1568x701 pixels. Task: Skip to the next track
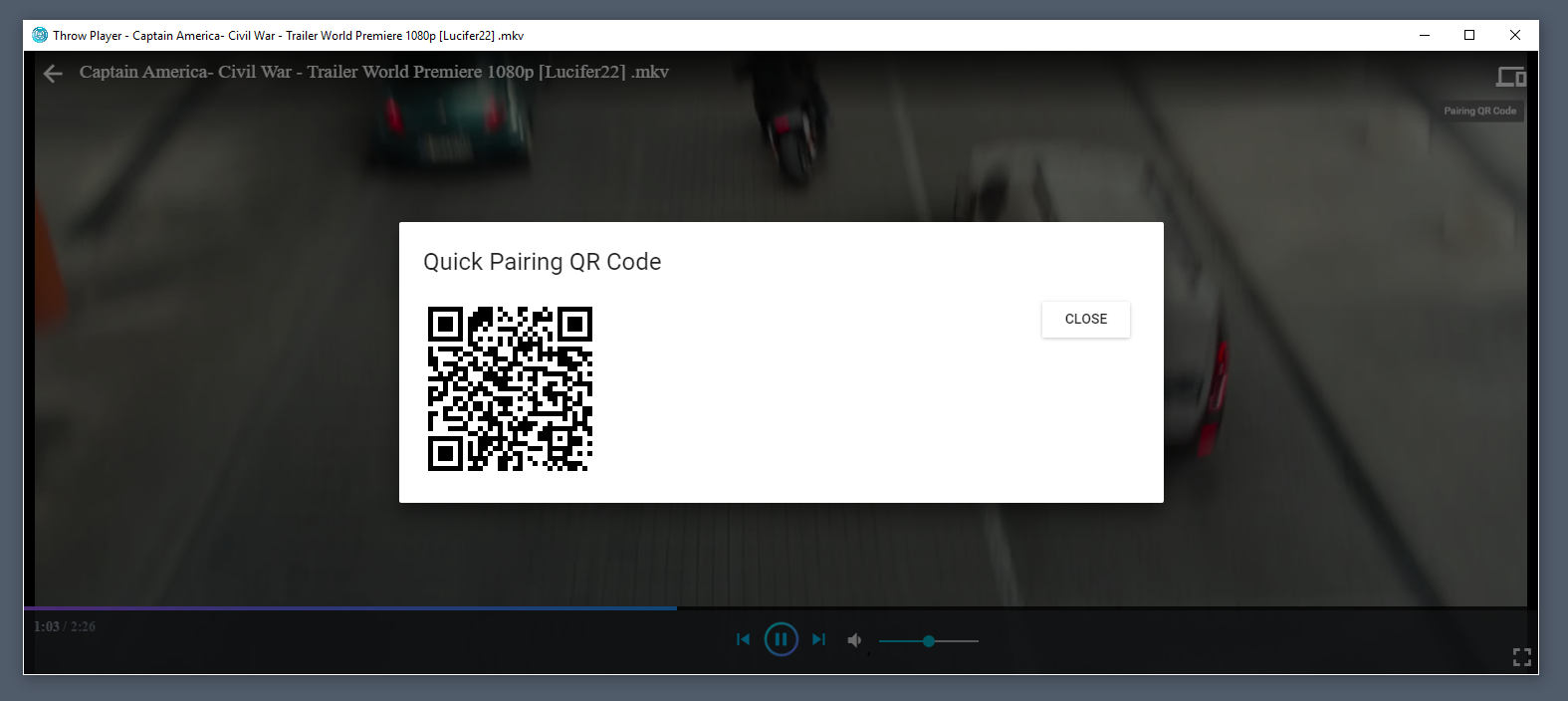coord(818,639)
